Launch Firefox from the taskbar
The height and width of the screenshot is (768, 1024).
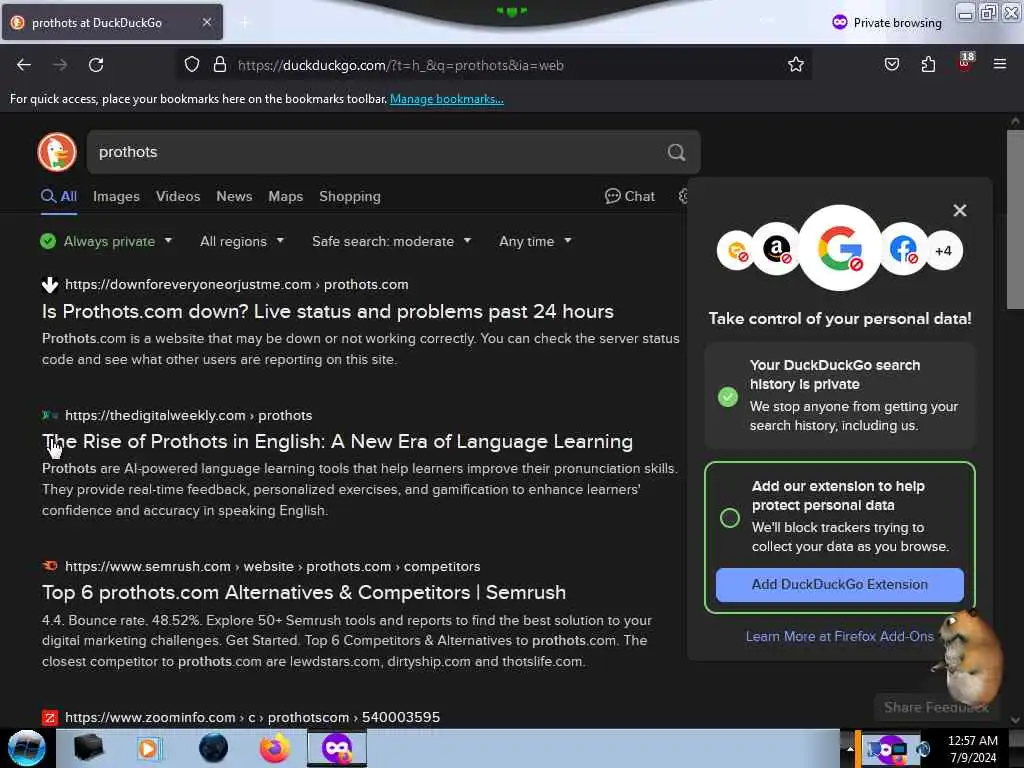275,748
